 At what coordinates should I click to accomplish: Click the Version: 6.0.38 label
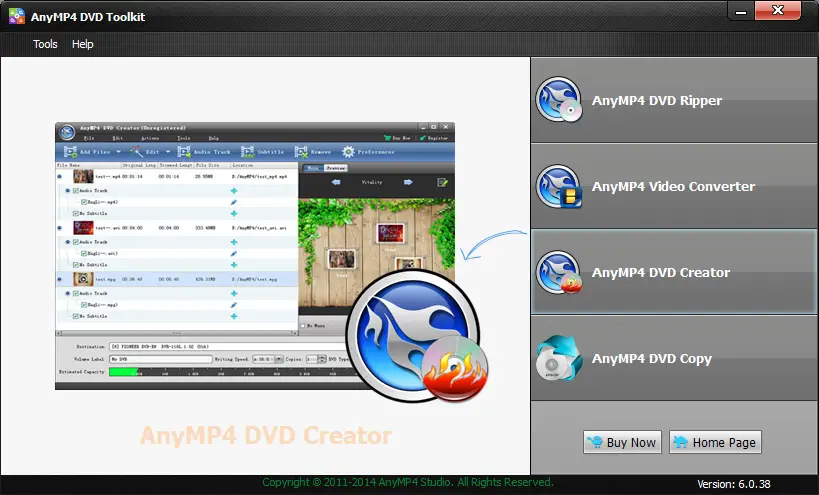point(733,484)
